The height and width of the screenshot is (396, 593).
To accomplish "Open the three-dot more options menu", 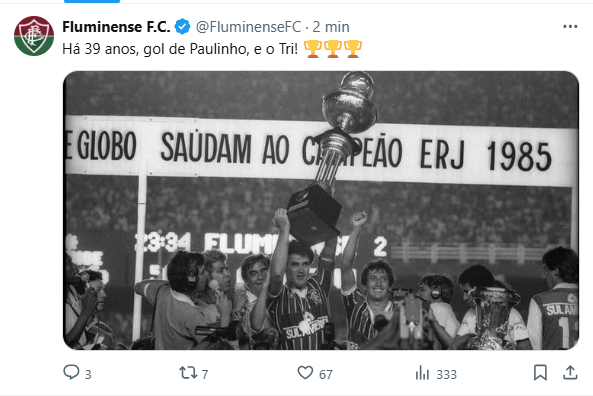I will 570,26.
